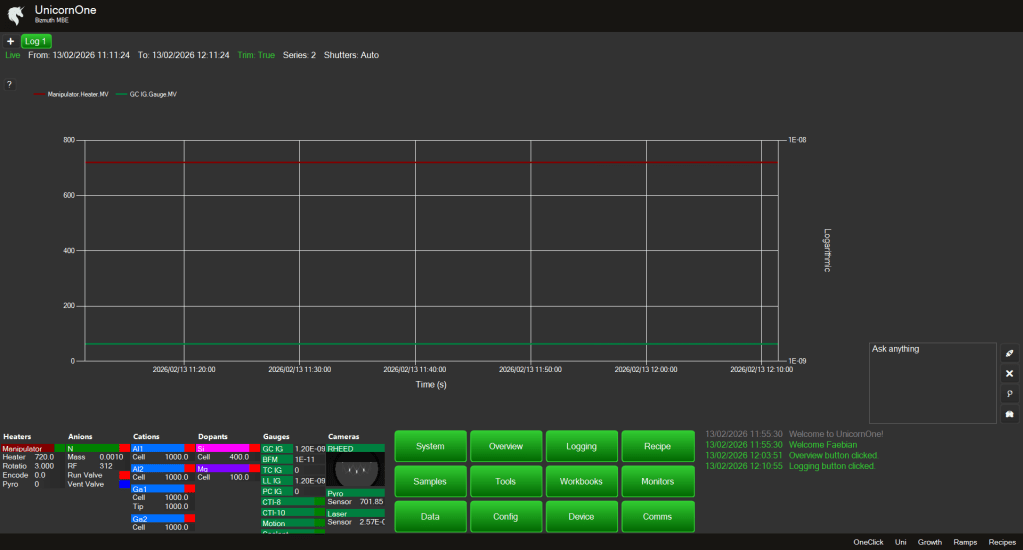Open the chart help question mark

[x=9, y=84]
